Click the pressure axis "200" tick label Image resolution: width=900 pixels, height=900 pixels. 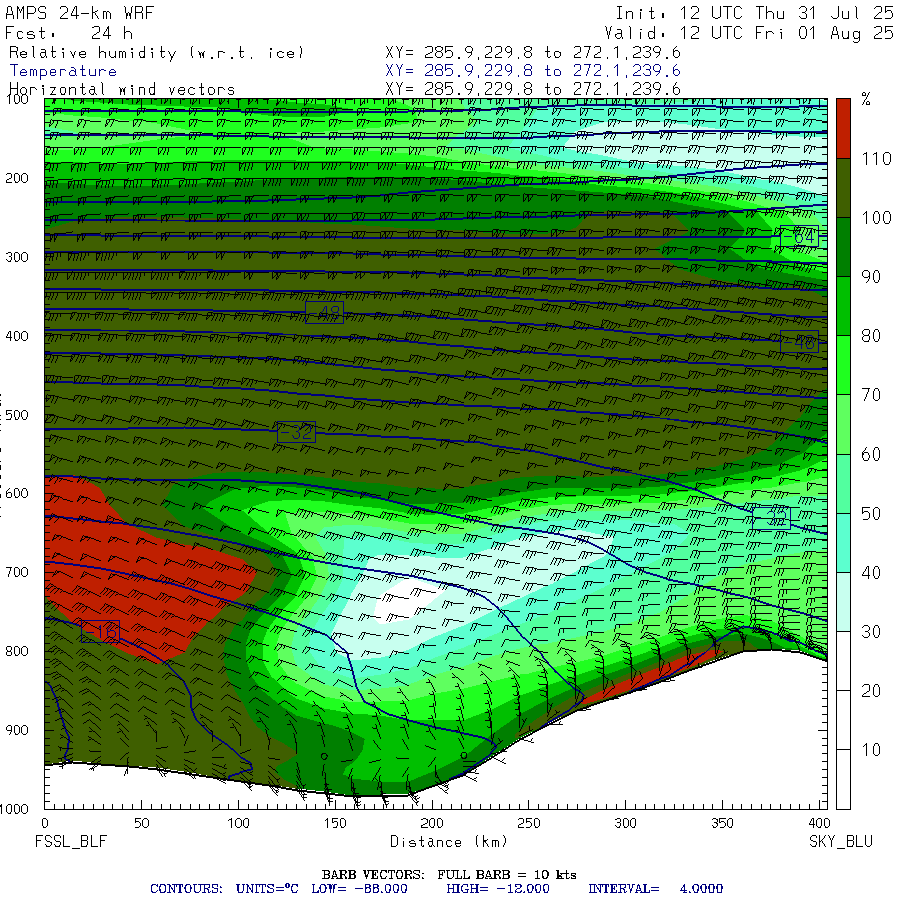17,178
